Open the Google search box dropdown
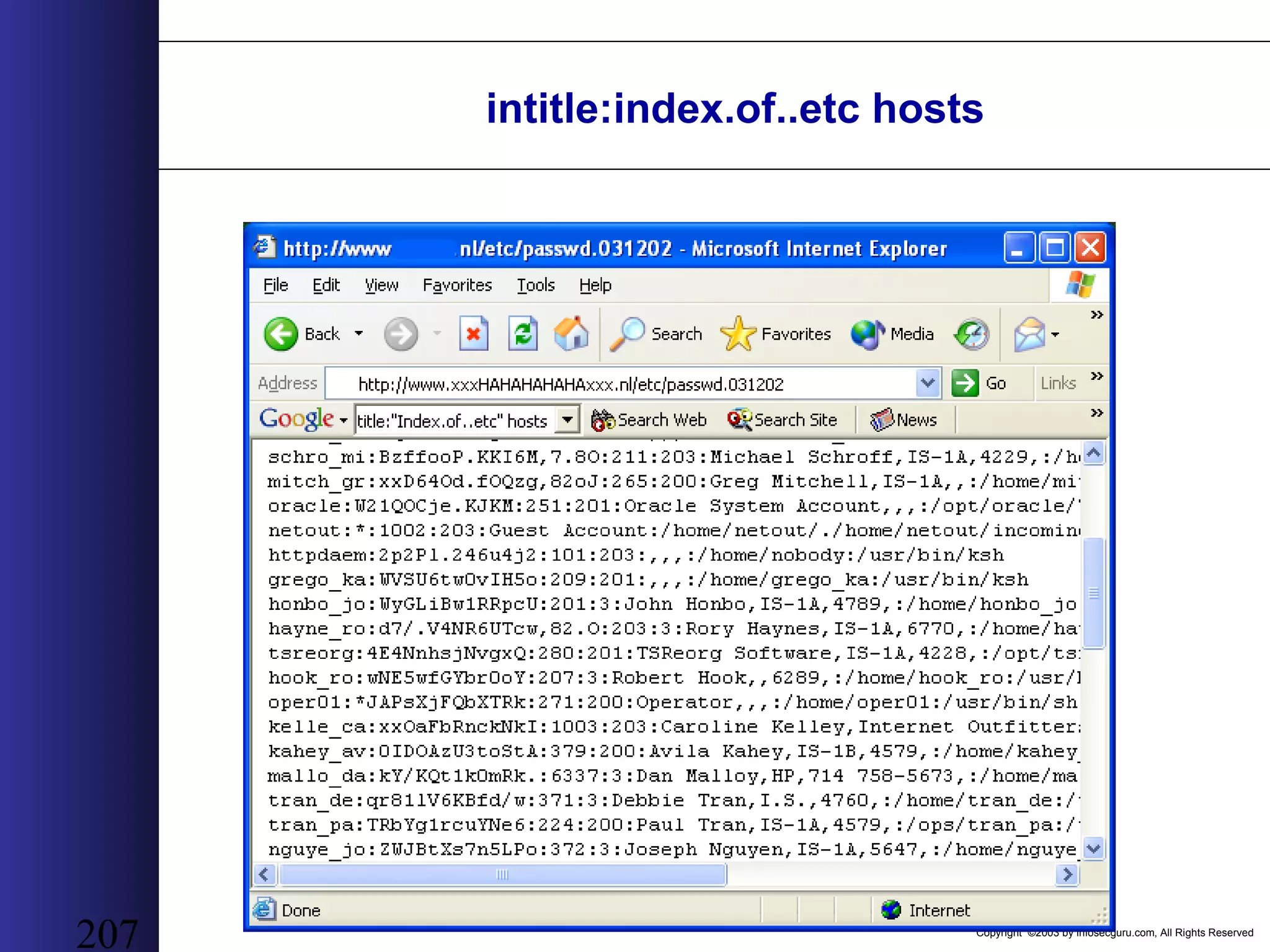 pos(567,420)
